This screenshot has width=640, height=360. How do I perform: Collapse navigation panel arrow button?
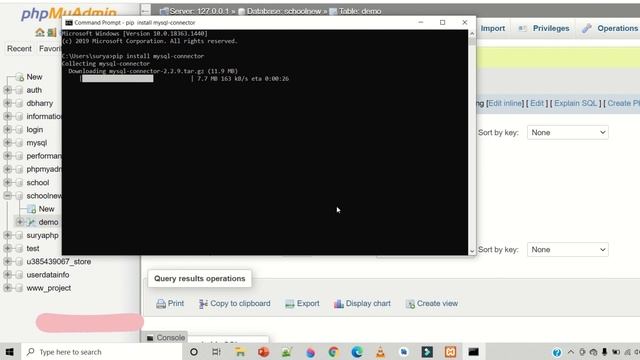pos(145,11)
